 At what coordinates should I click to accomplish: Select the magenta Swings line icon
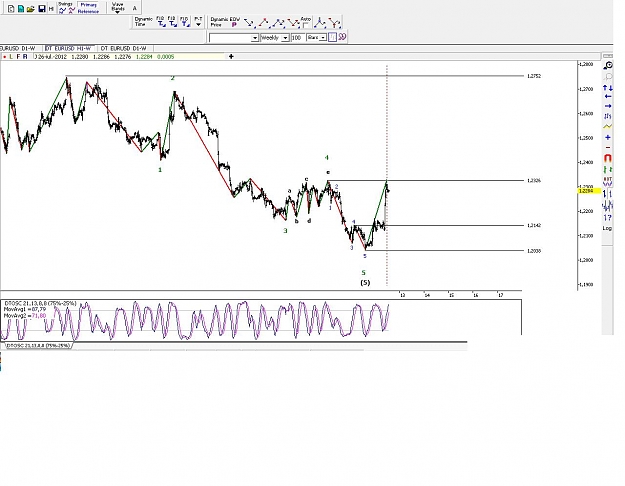[71, 11]
